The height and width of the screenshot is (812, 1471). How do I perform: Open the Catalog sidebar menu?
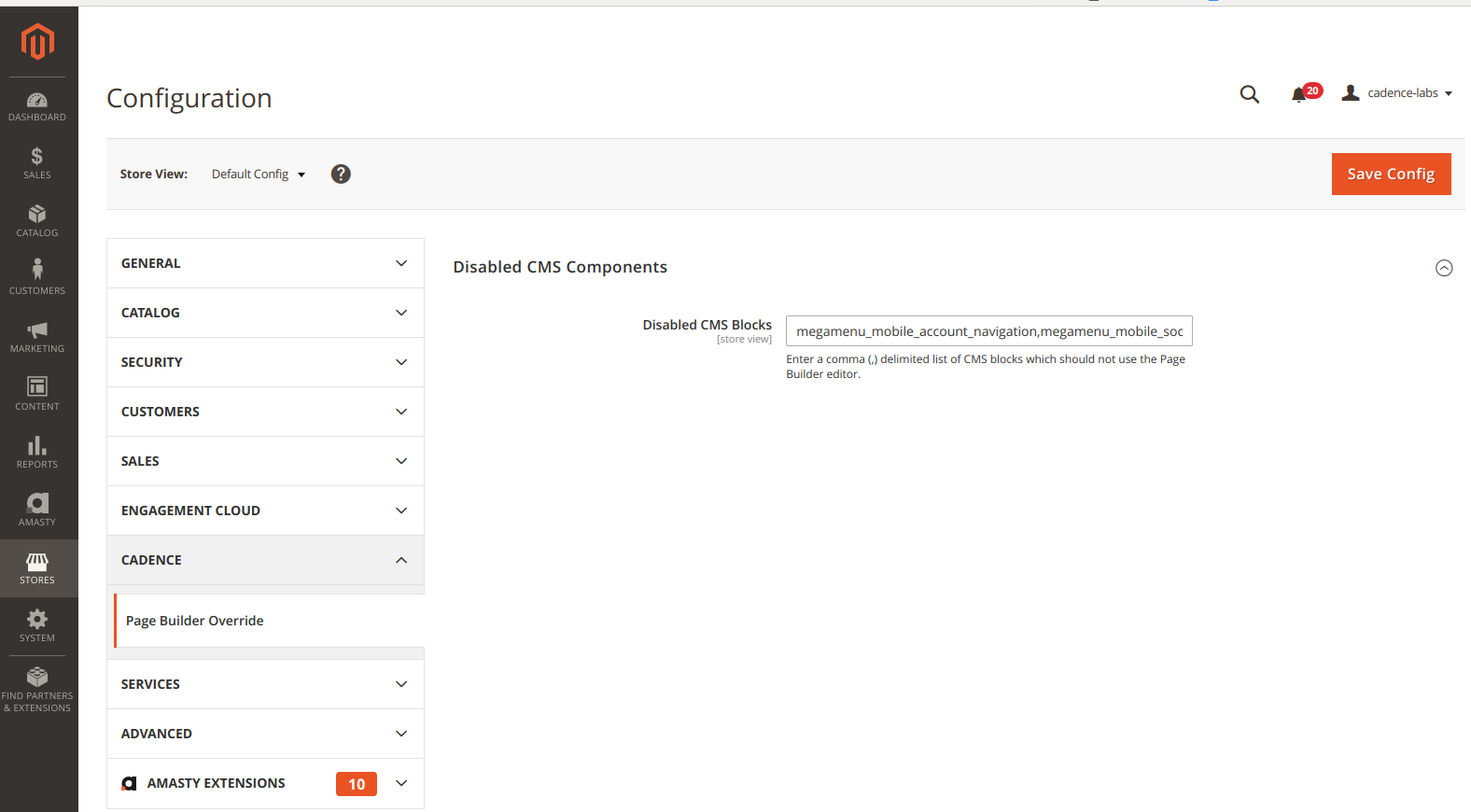click(x=37, y=221)
